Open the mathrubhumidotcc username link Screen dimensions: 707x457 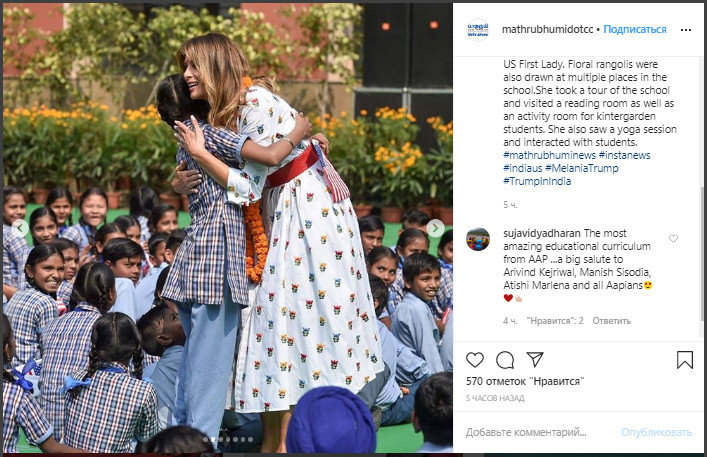click(x=547, y=29)
